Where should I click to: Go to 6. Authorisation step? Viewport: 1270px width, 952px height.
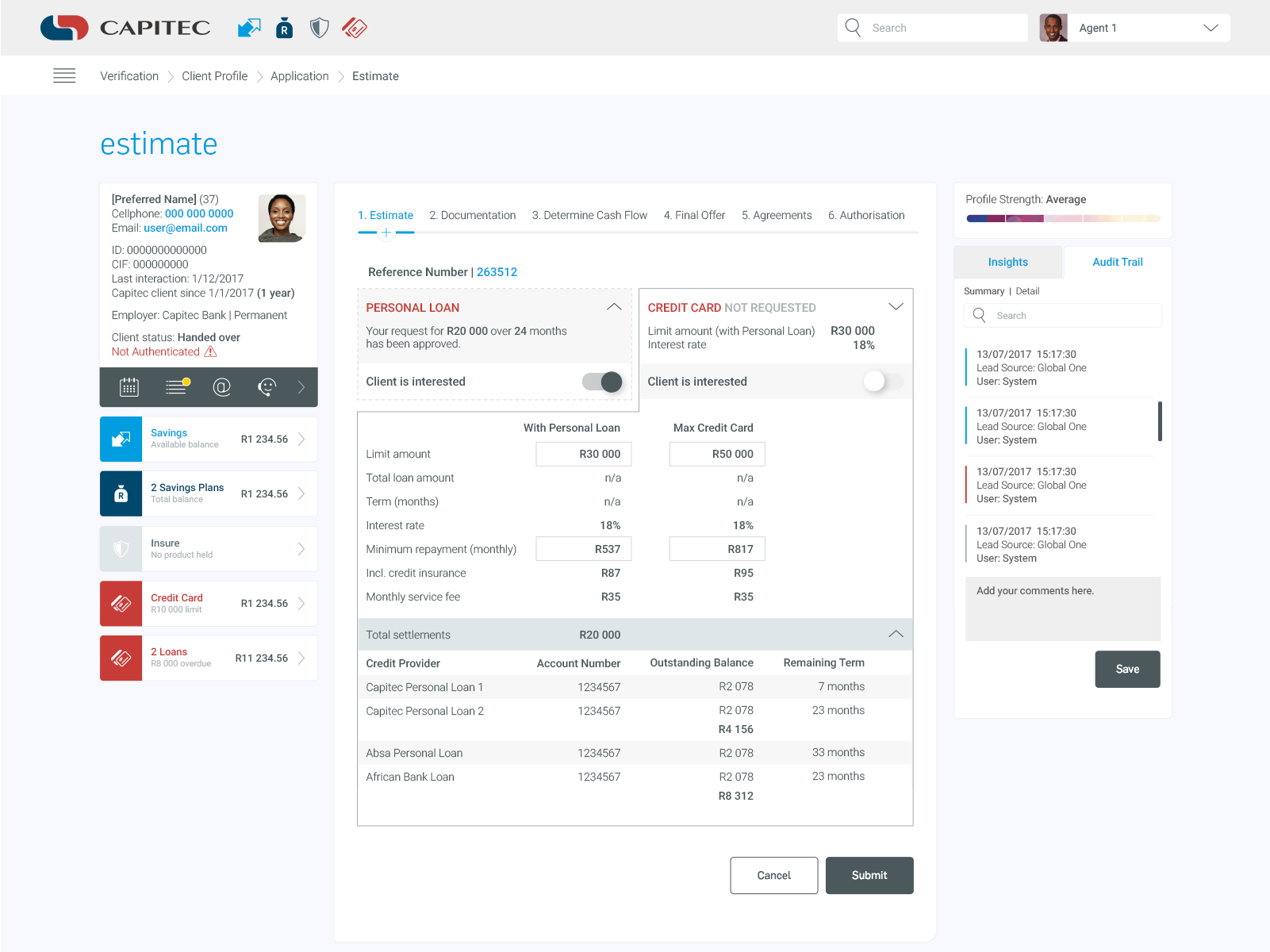(x=866, y=215)
